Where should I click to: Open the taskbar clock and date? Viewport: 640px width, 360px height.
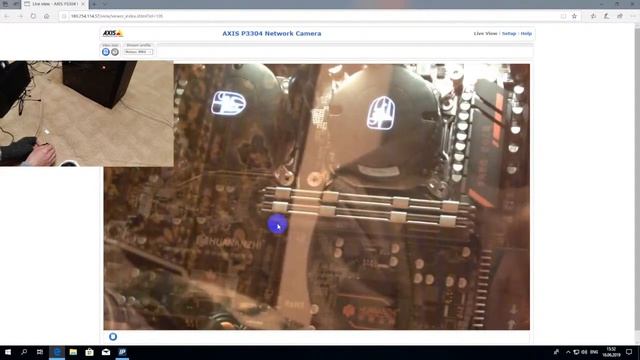611,352
